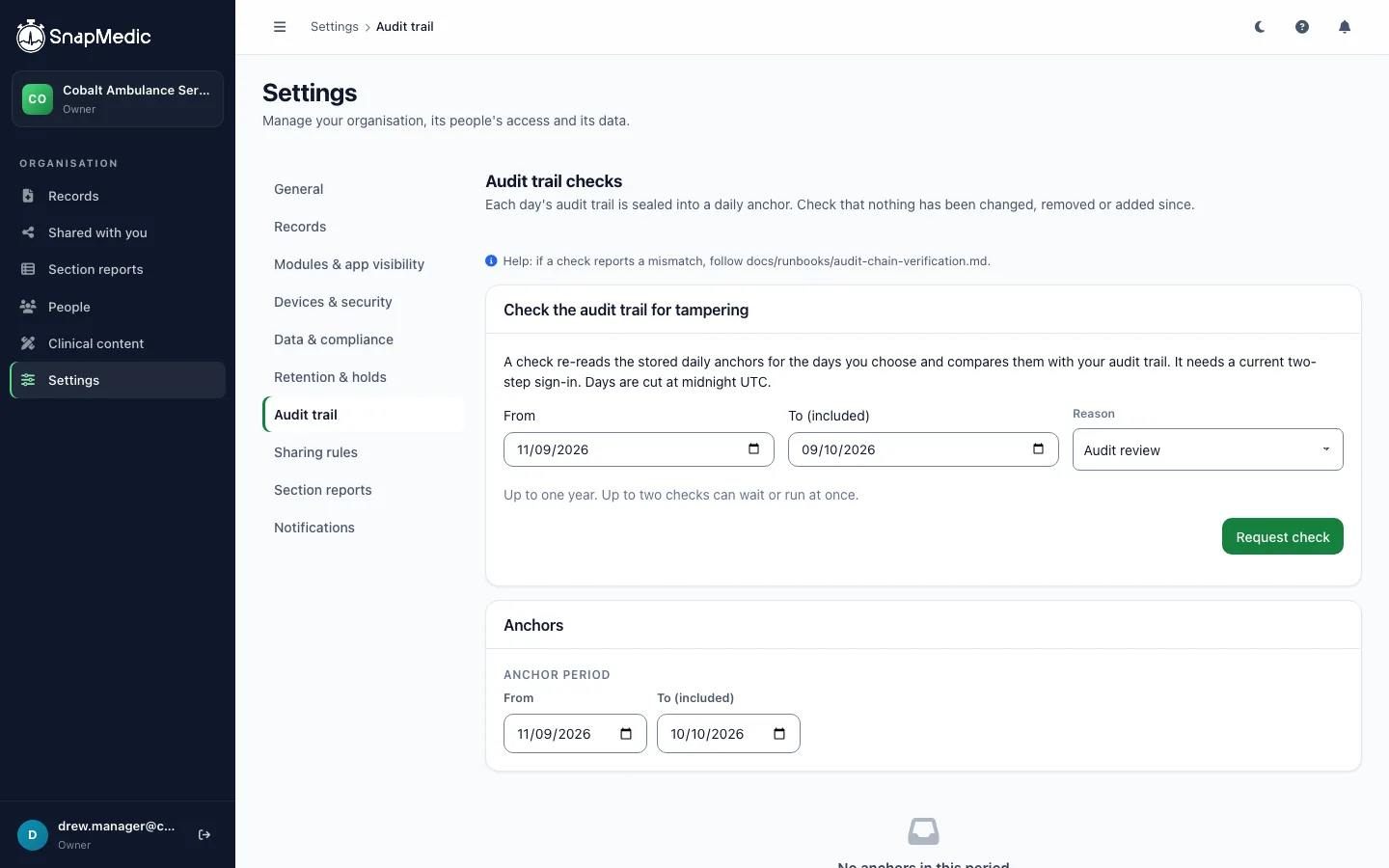The height and width of the screenshot is (868, 1389).
Task: Open the General settings tab
Action: click(363, 189)
